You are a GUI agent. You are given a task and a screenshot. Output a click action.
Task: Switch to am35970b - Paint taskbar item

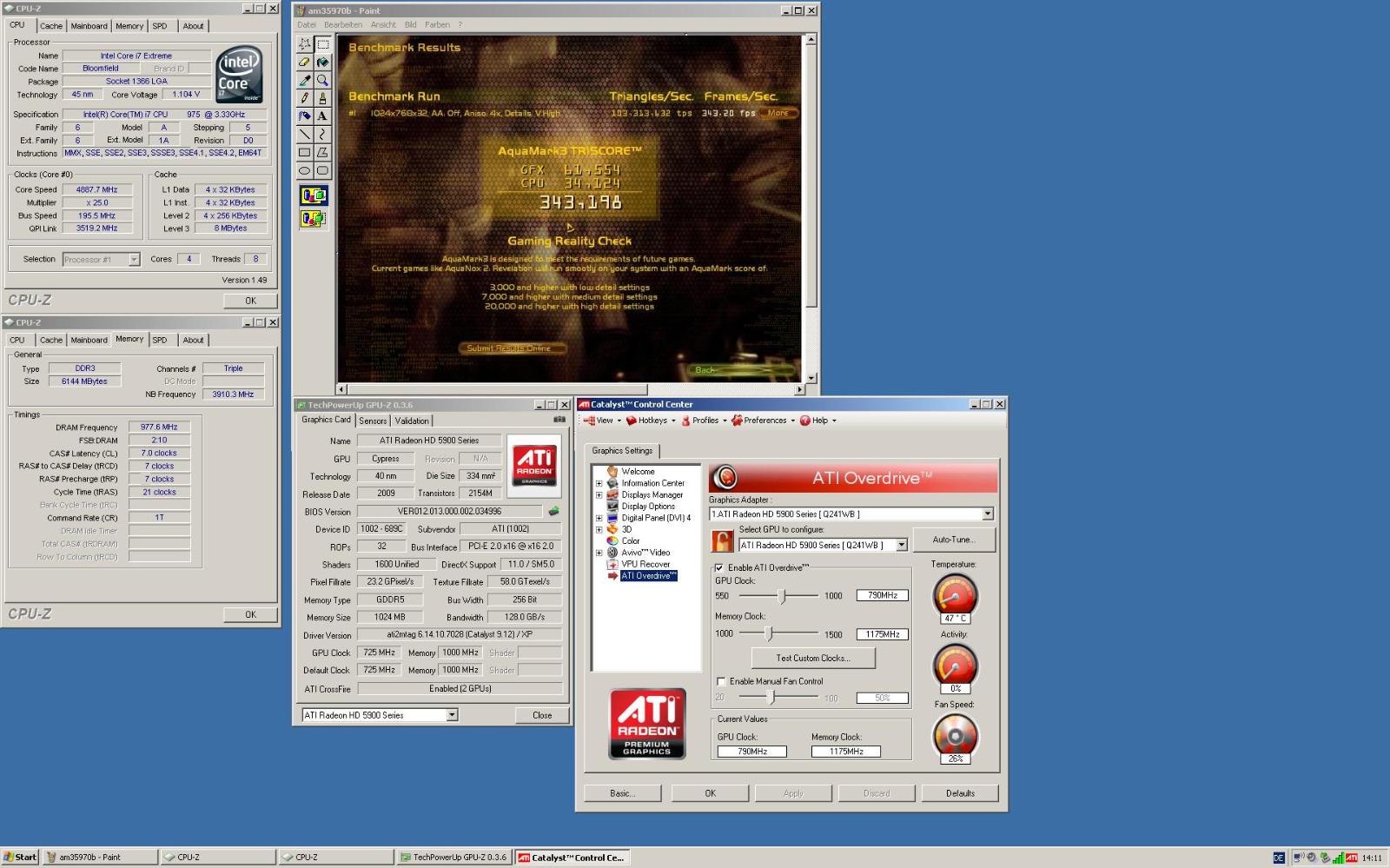101,857
